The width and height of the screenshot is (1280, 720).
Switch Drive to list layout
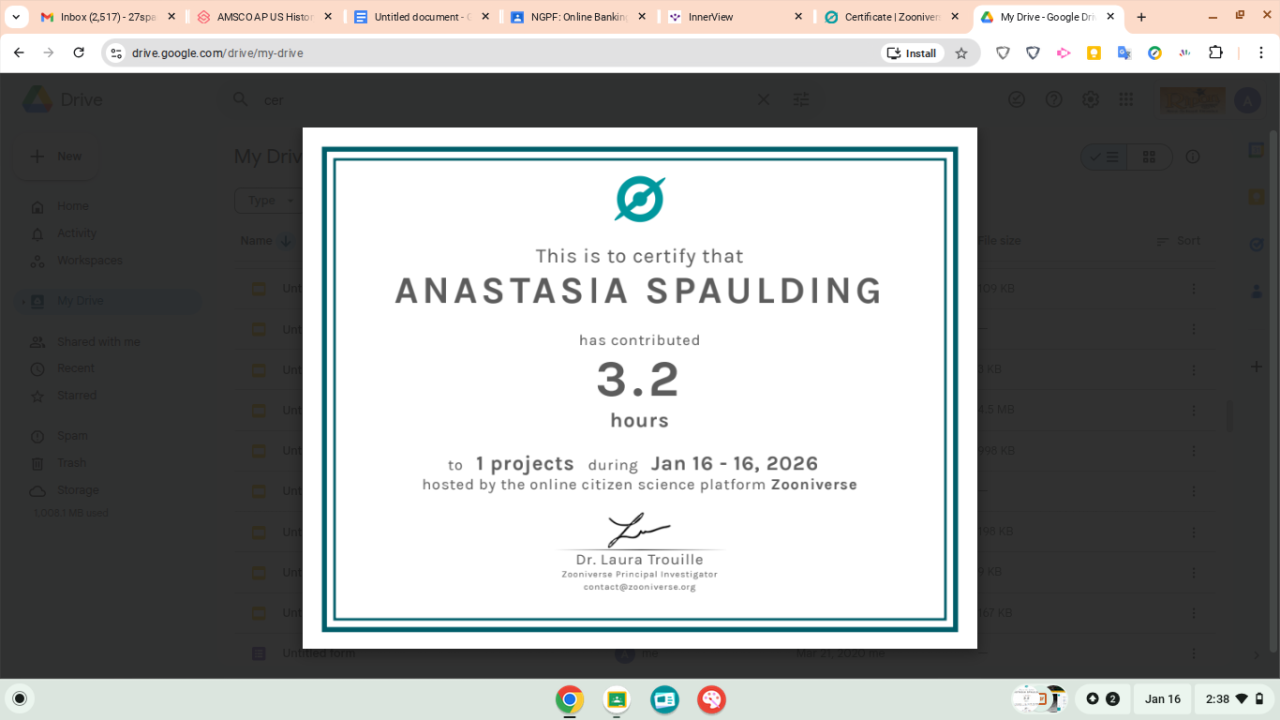click(1104, 157)
